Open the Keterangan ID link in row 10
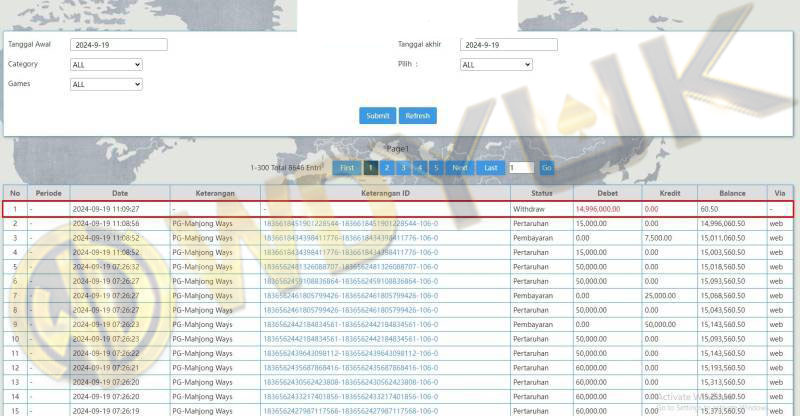The image size is (800, 416). point(351,339)
